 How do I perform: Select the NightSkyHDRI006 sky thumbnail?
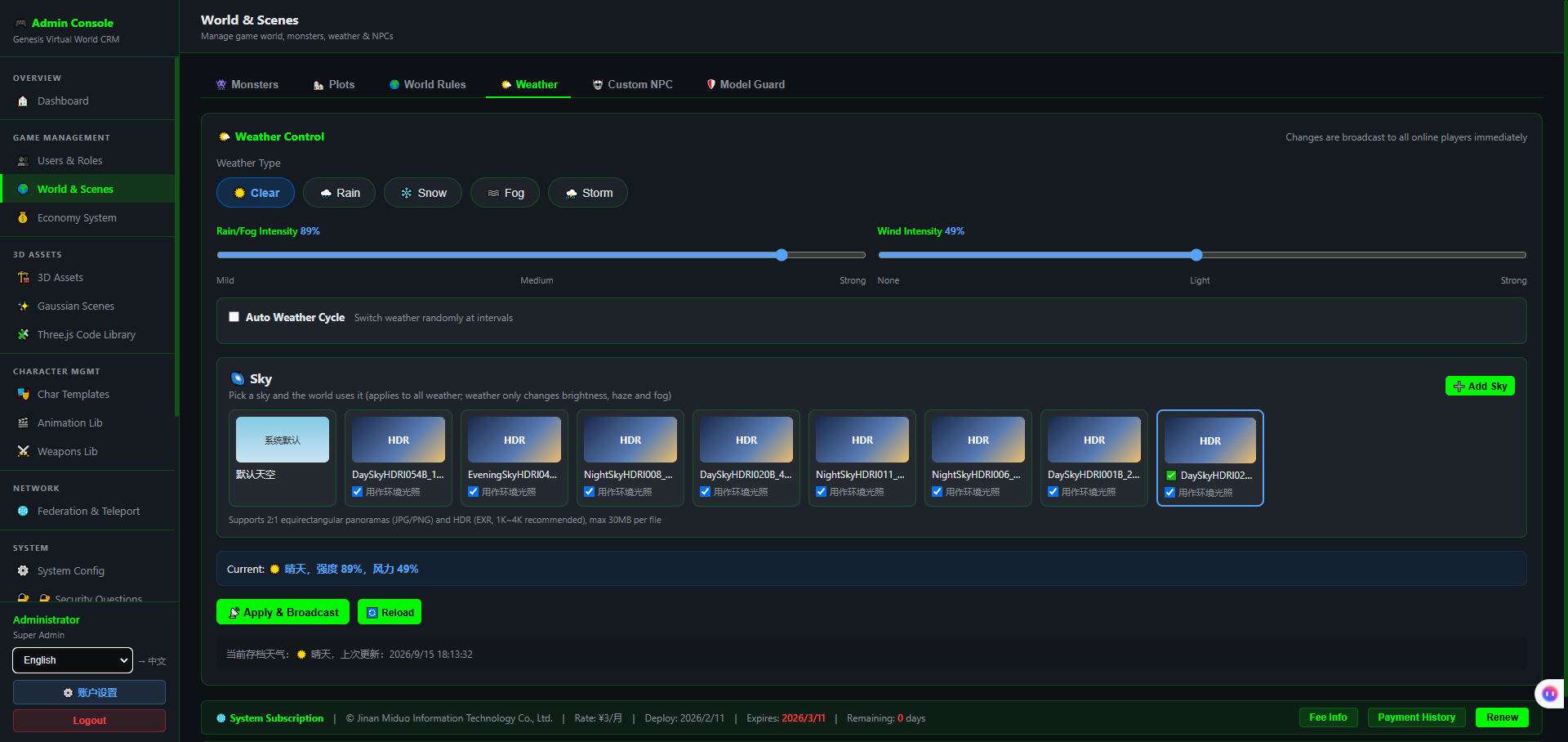tap(978, 440)
